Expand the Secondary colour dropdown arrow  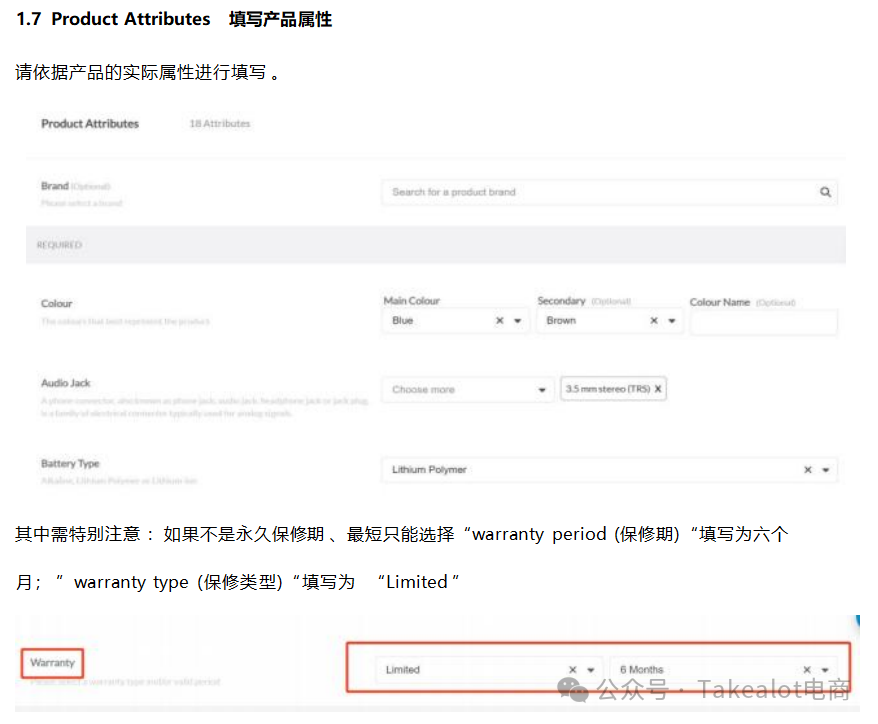[672, 321]
